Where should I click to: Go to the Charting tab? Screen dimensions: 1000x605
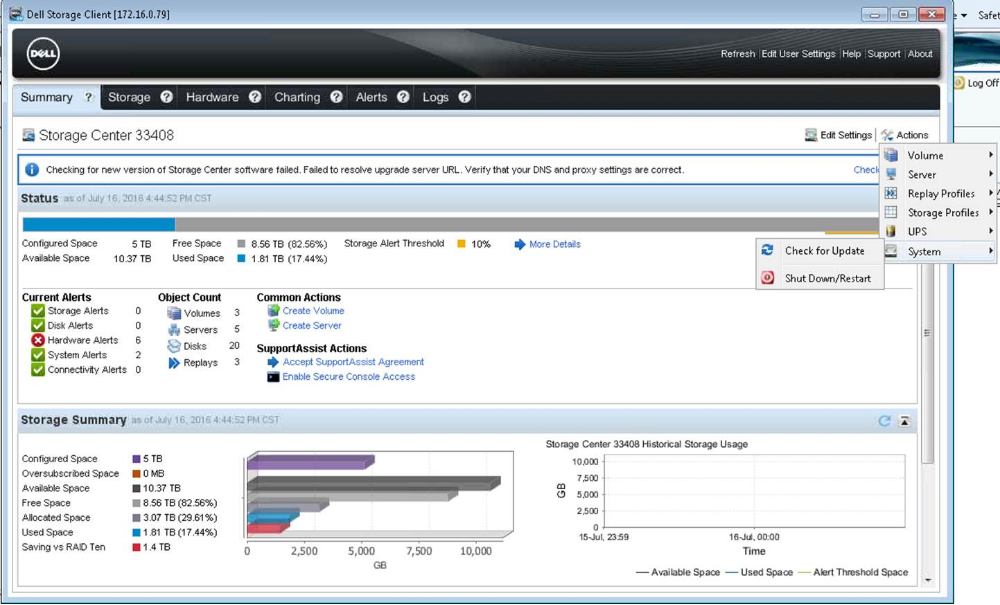pyautogui.click(x=297, y=97)
